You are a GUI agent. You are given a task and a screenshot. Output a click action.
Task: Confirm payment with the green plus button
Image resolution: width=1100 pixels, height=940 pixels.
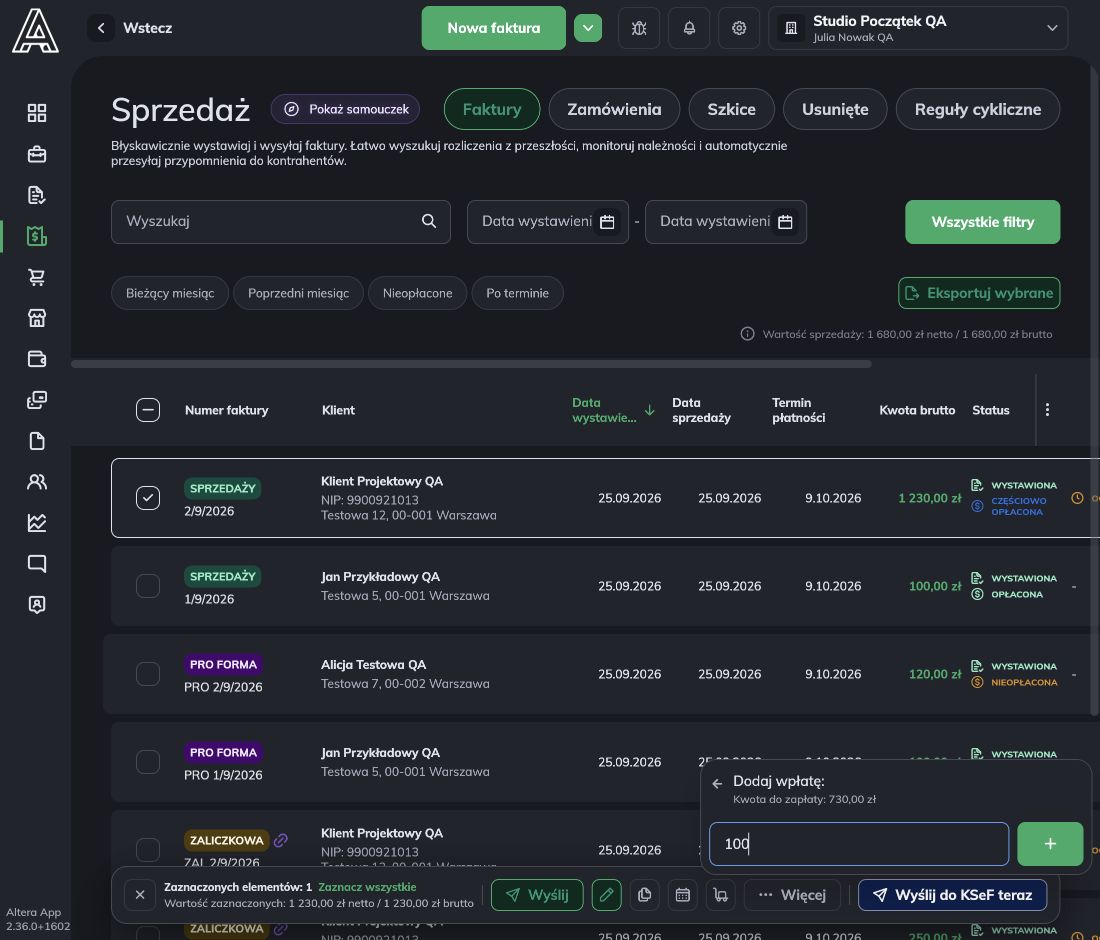(x=1050, y=844)
